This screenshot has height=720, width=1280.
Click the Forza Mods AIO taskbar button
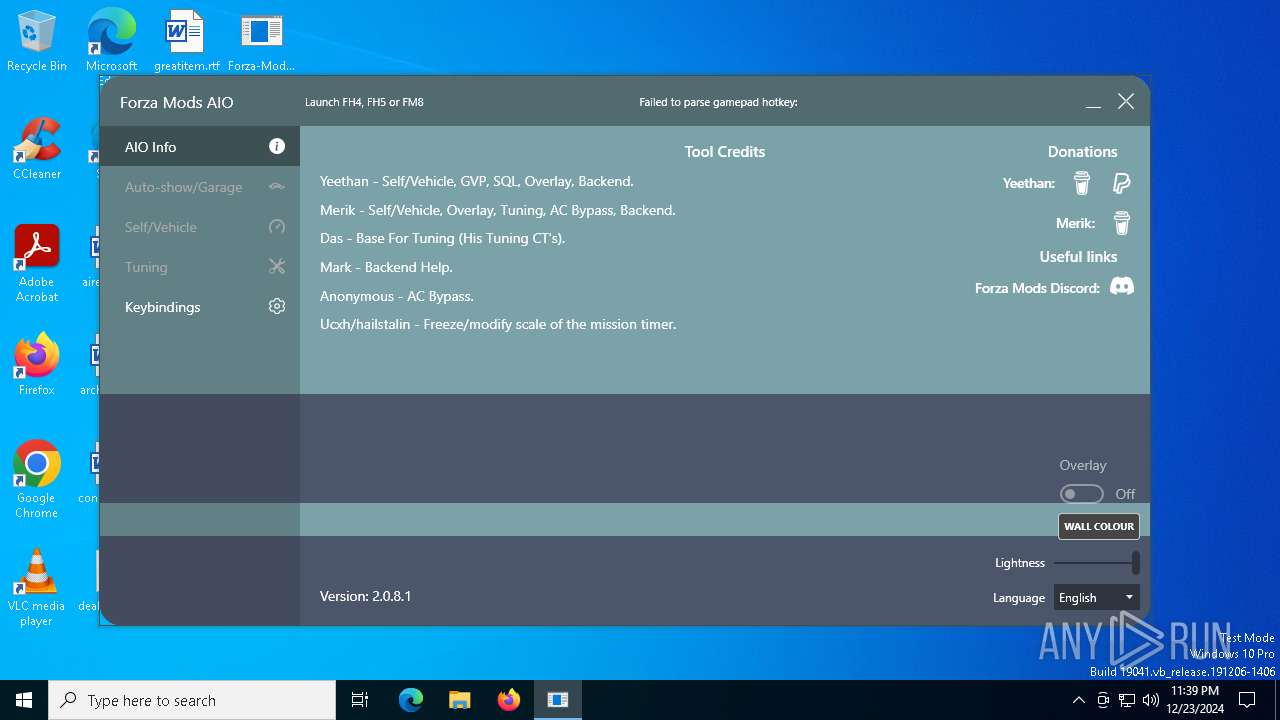[x=558, y=700]
